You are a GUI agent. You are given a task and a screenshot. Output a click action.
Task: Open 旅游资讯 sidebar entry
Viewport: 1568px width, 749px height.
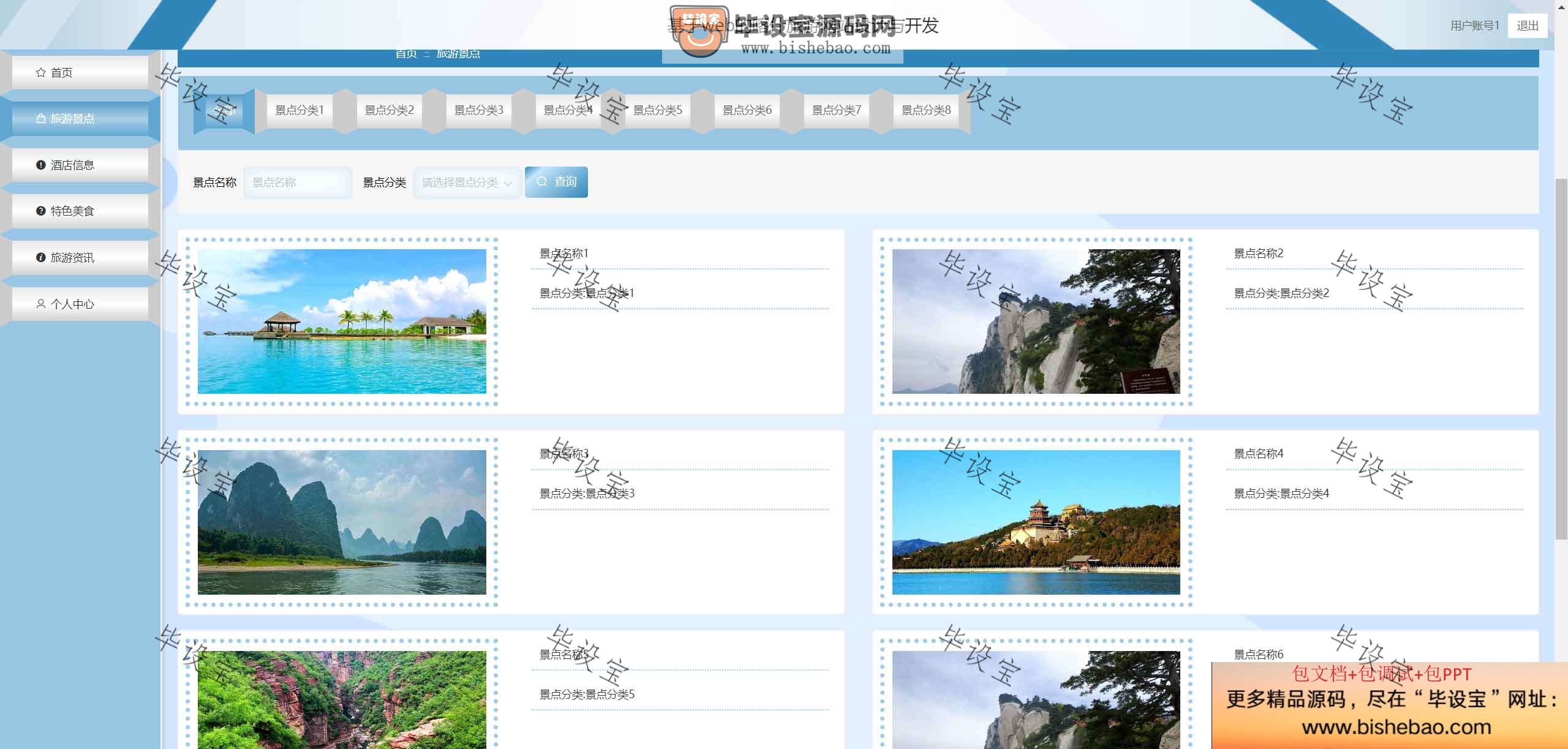click(80, 257)
